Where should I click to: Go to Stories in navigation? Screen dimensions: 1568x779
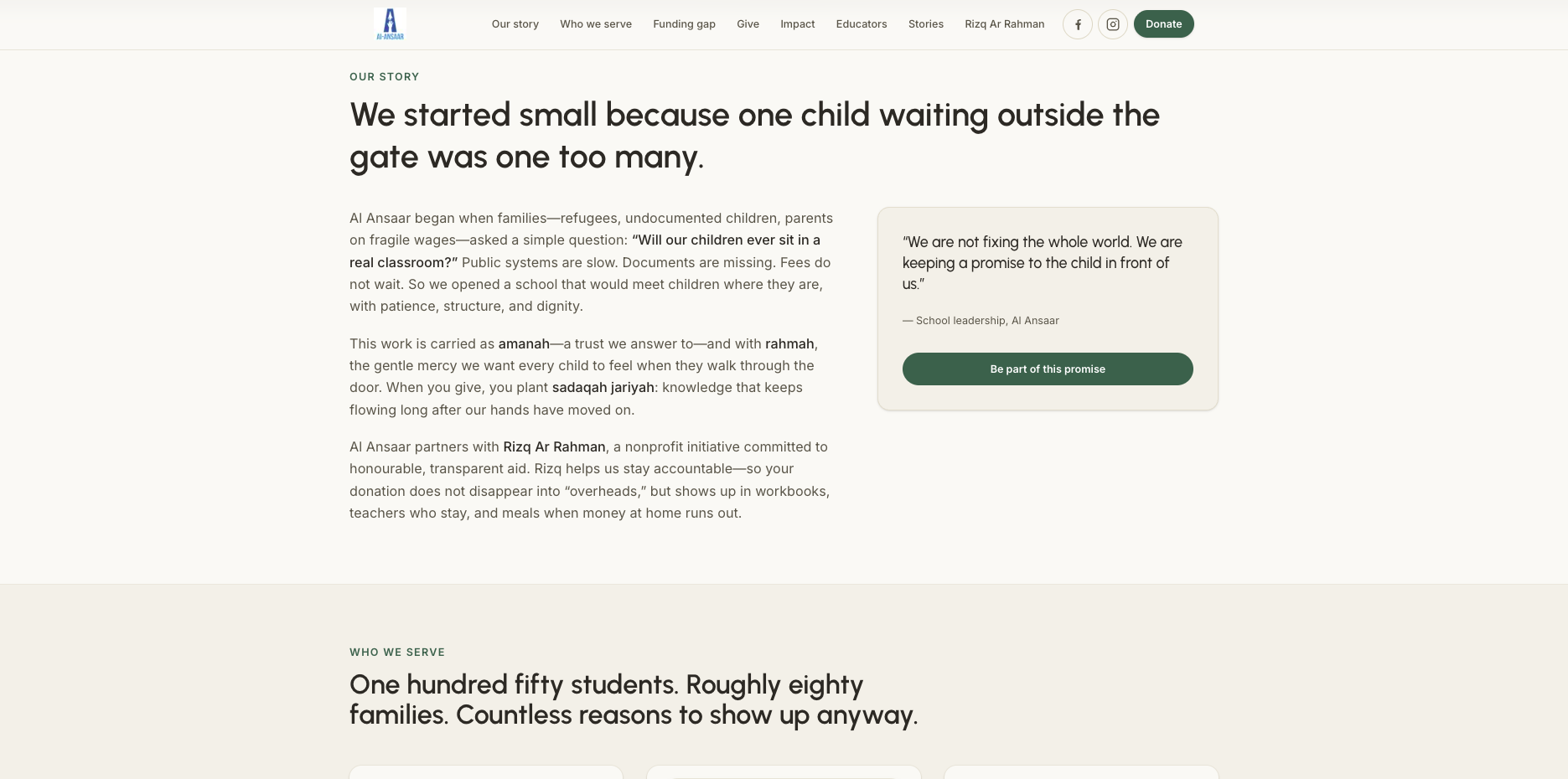click(x=925, y=24)
